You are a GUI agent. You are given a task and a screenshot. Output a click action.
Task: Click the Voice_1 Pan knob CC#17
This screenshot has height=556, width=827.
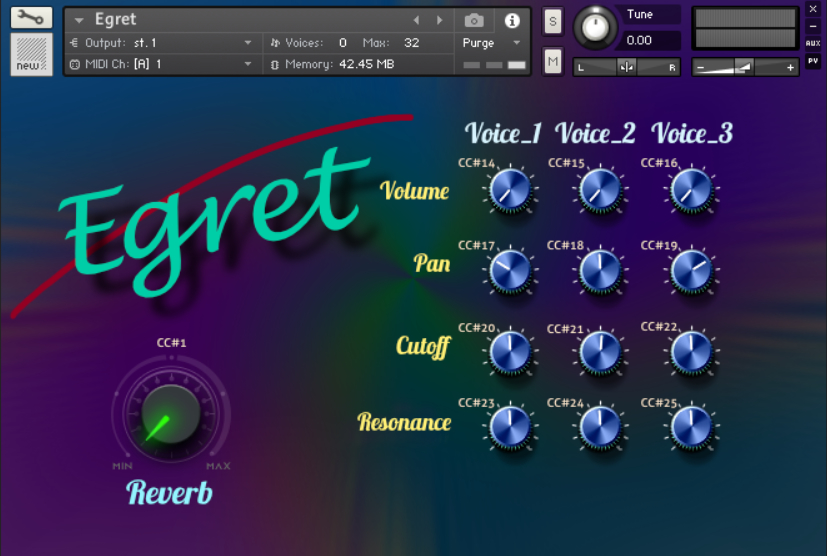[x=510, y=271]
